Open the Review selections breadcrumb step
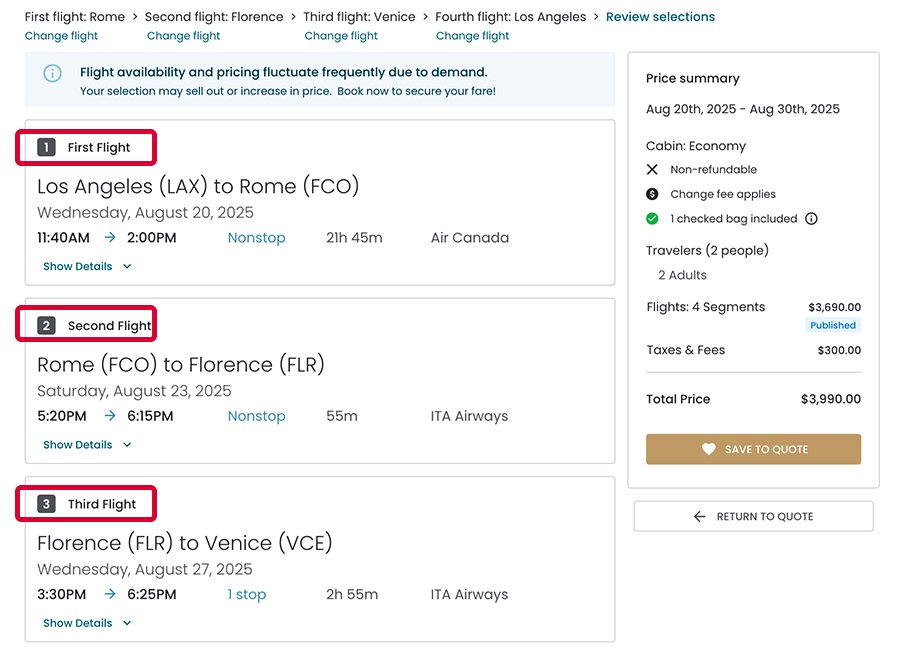This screenshot has width=900, height=654. (x=660, y=17)
